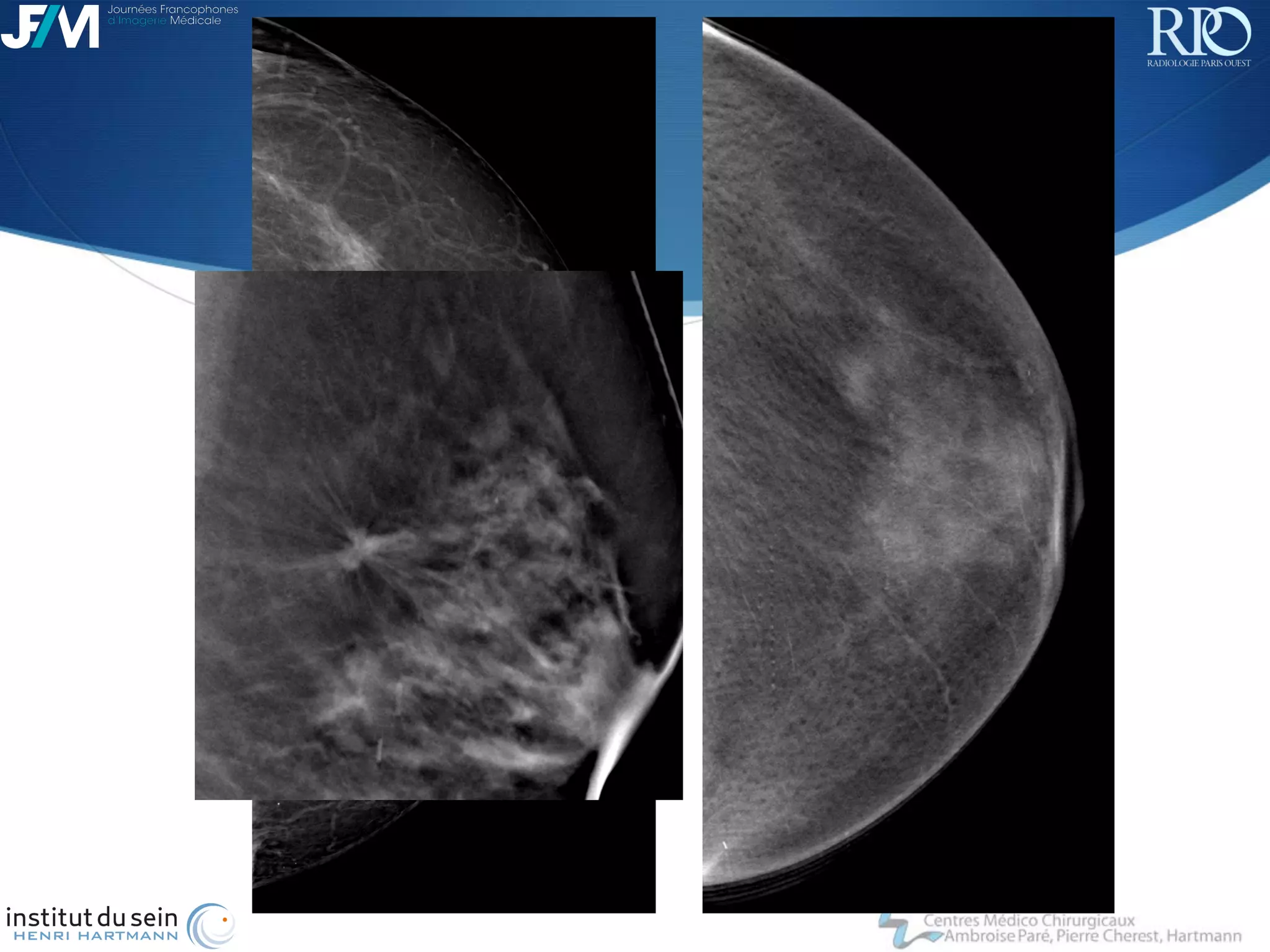Click the Centres Médico Chirurgicaux logo icon
Viewport: 1270px width, 952px height.
pyautogui.click(x=901, y=932)
